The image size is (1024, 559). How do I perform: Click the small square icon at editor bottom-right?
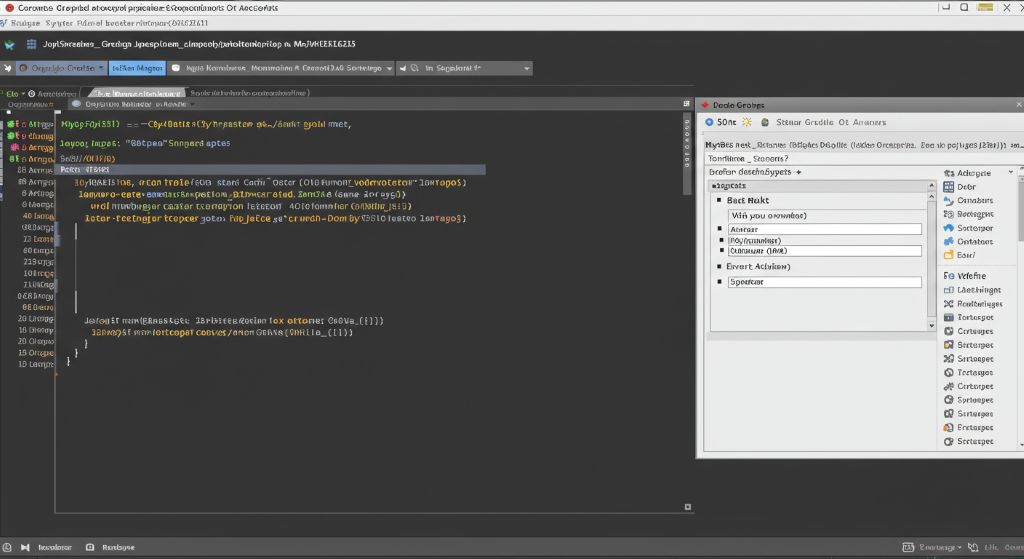click(688, 507)
